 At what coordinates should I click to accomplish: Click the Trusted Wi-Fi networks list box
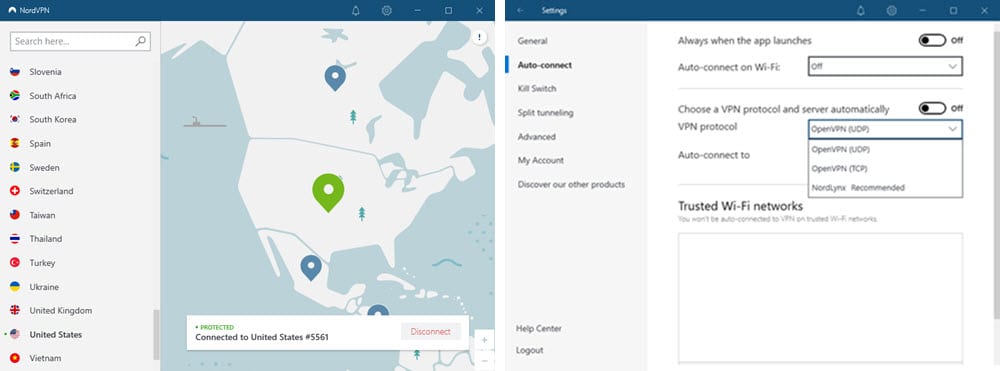[x=820, y=298]
